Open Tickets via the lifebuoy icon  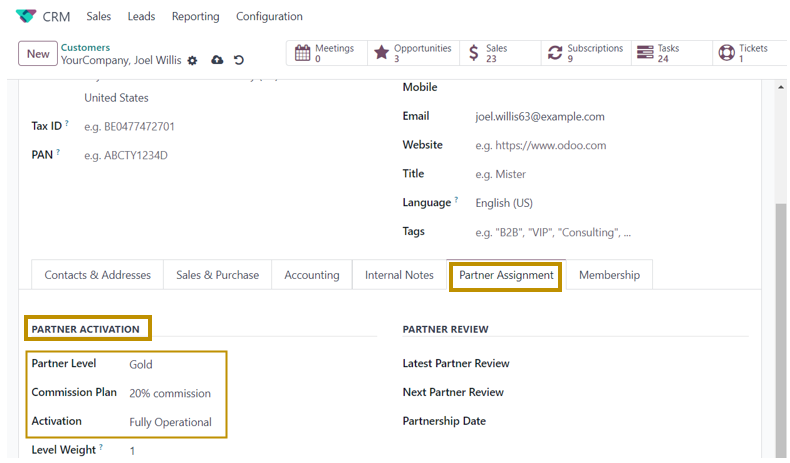coord(727,53)
